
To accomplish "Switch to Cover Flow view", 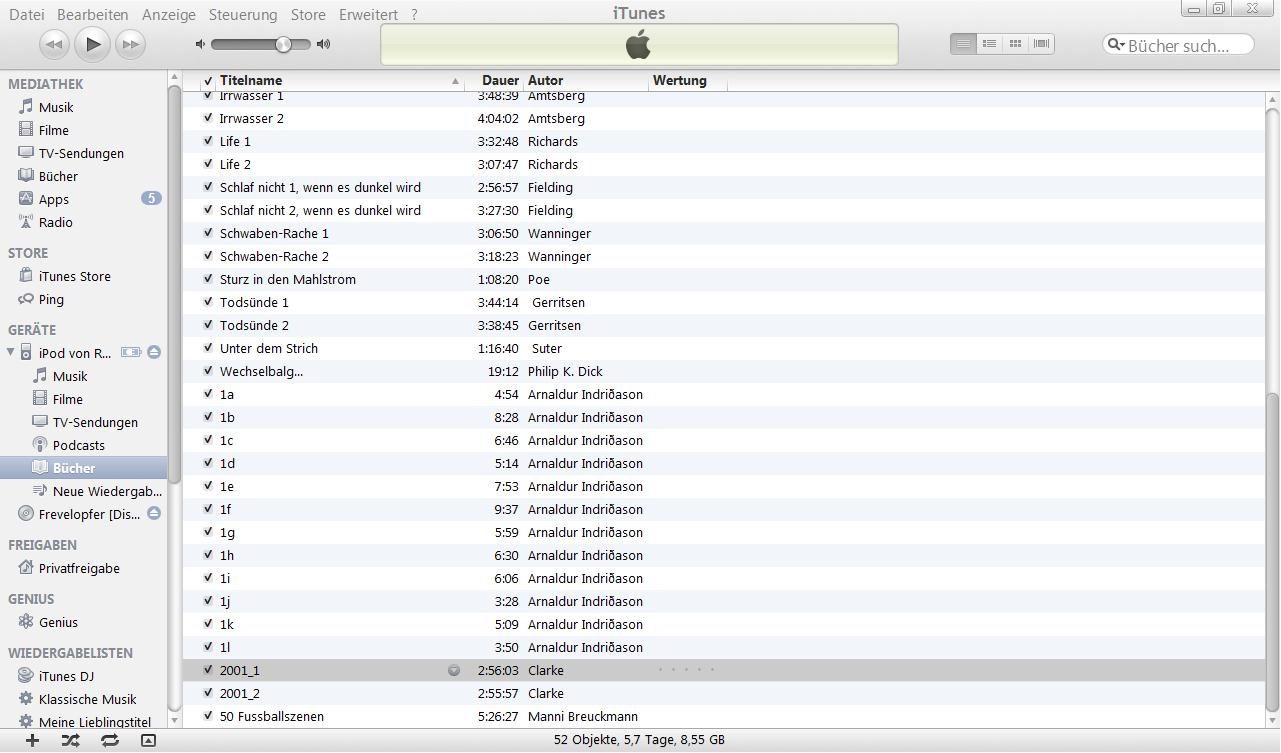I will point(1041,44).
